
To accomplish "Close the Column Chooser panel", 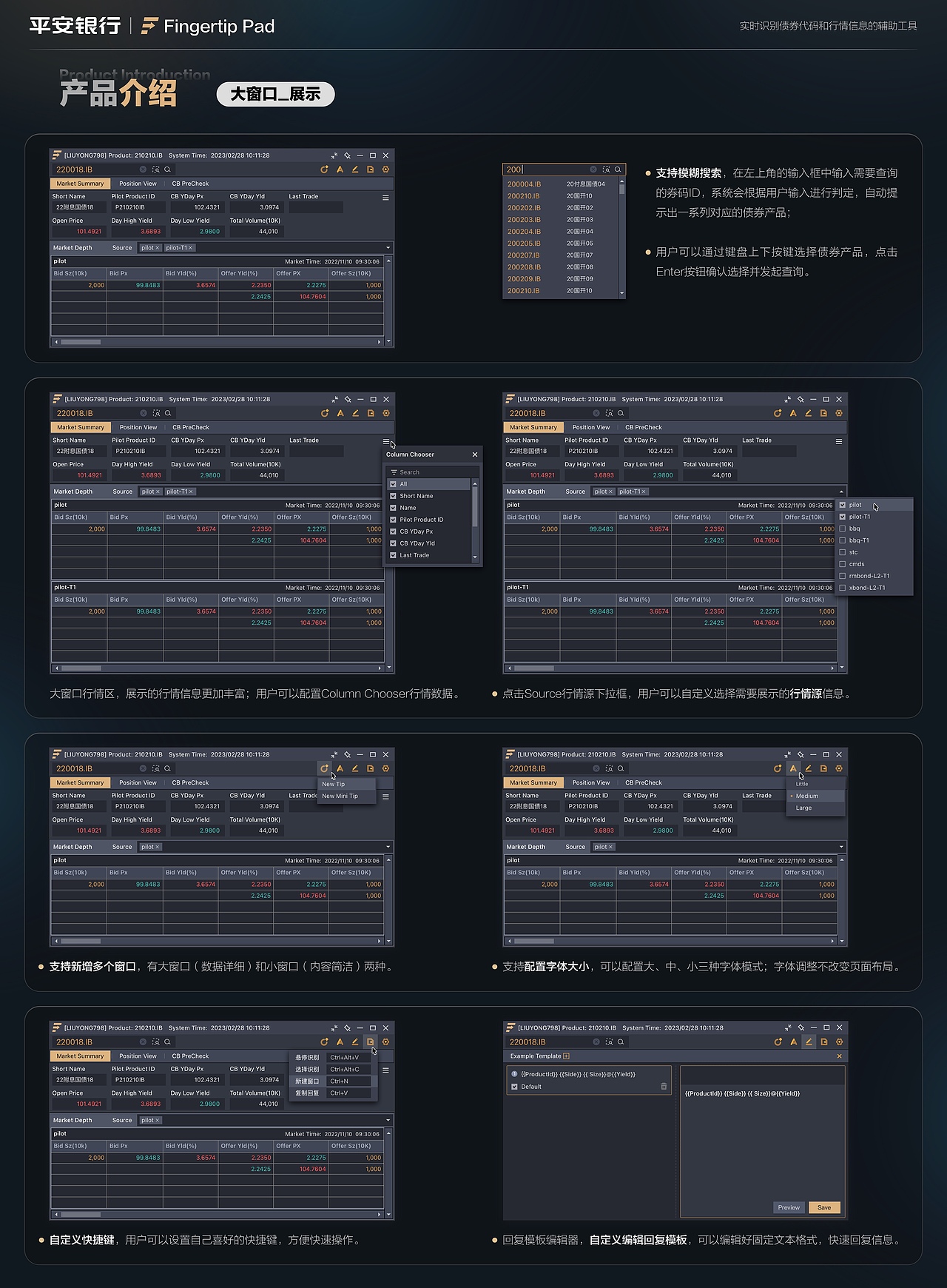I will [475, 455].
